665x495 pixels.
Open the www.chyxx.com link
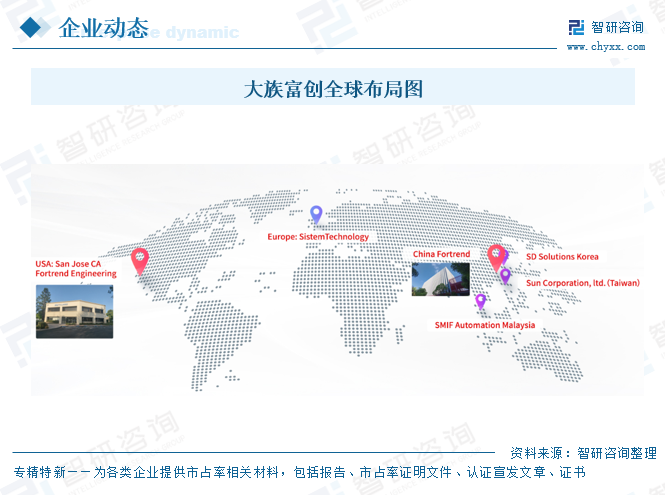[x=606, y=46]
